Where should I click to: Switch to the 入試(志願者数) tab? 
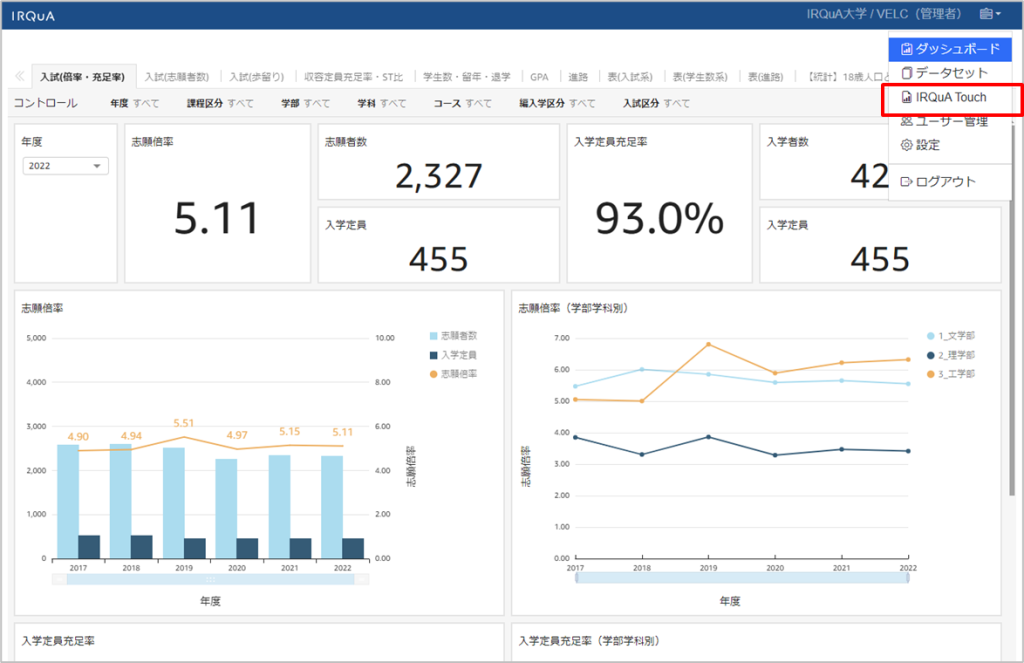pos(176,77)
